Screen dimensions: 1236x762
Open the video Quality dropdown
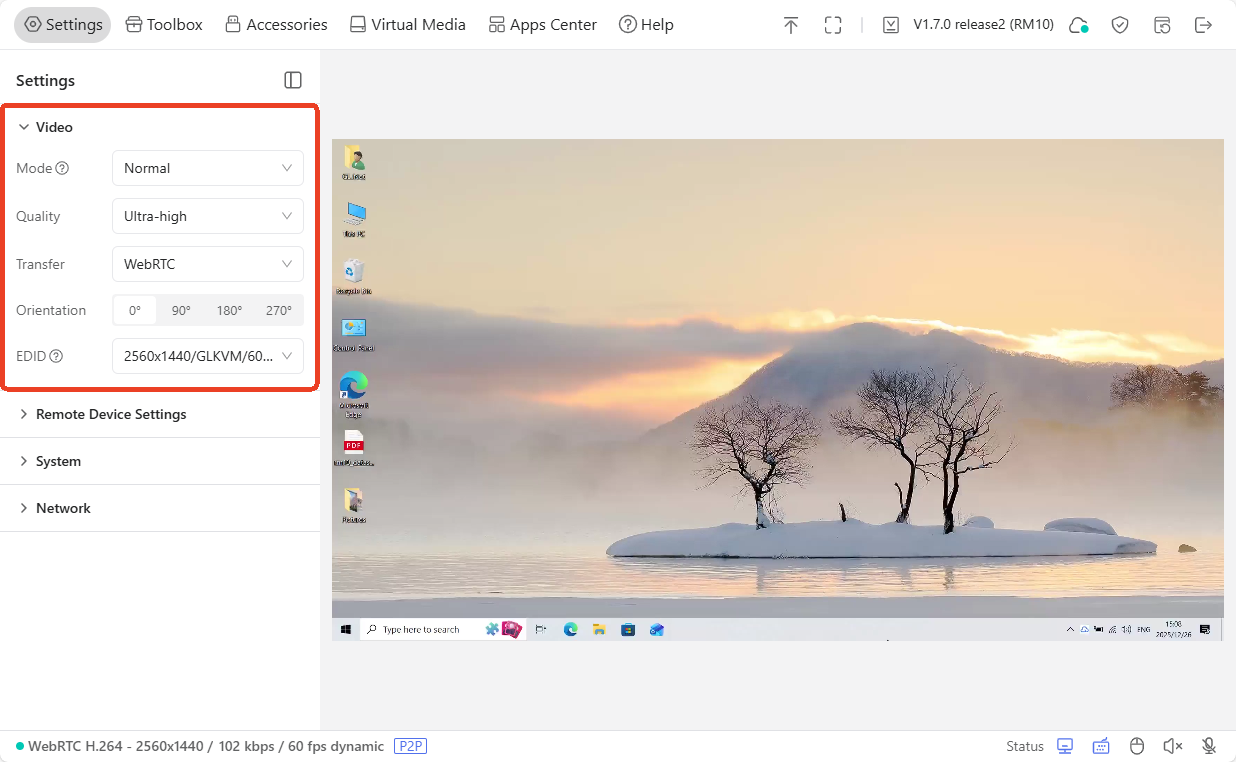click(207, 216)
